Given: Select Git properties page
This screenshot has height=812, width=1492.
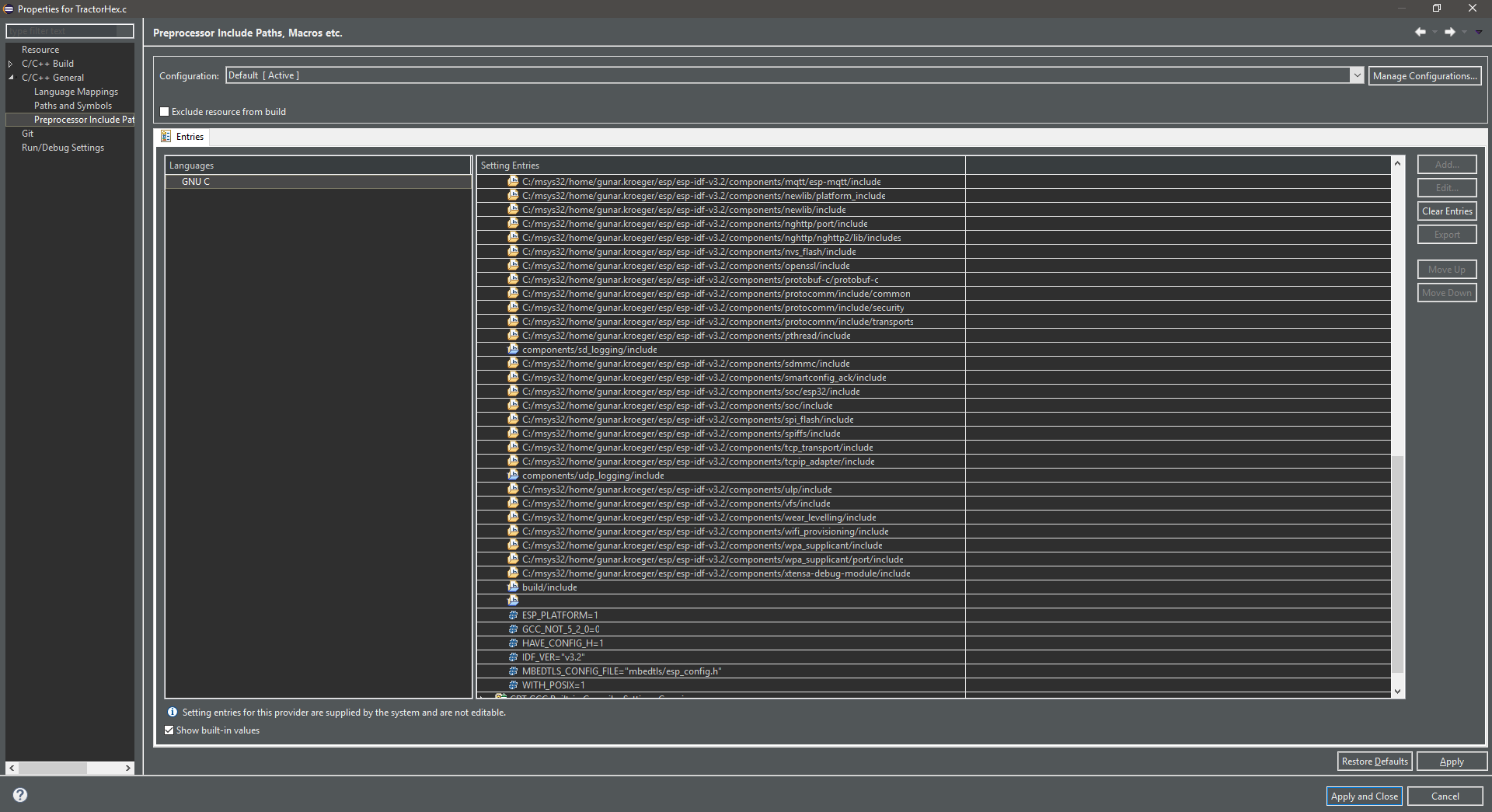Looking at the screenshot, I should point(28,134).
